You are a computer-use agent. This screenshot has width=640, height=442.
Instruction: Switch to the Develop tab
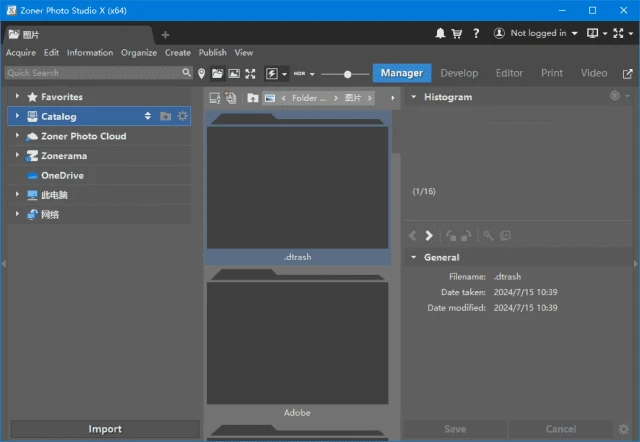click(459, 73)
